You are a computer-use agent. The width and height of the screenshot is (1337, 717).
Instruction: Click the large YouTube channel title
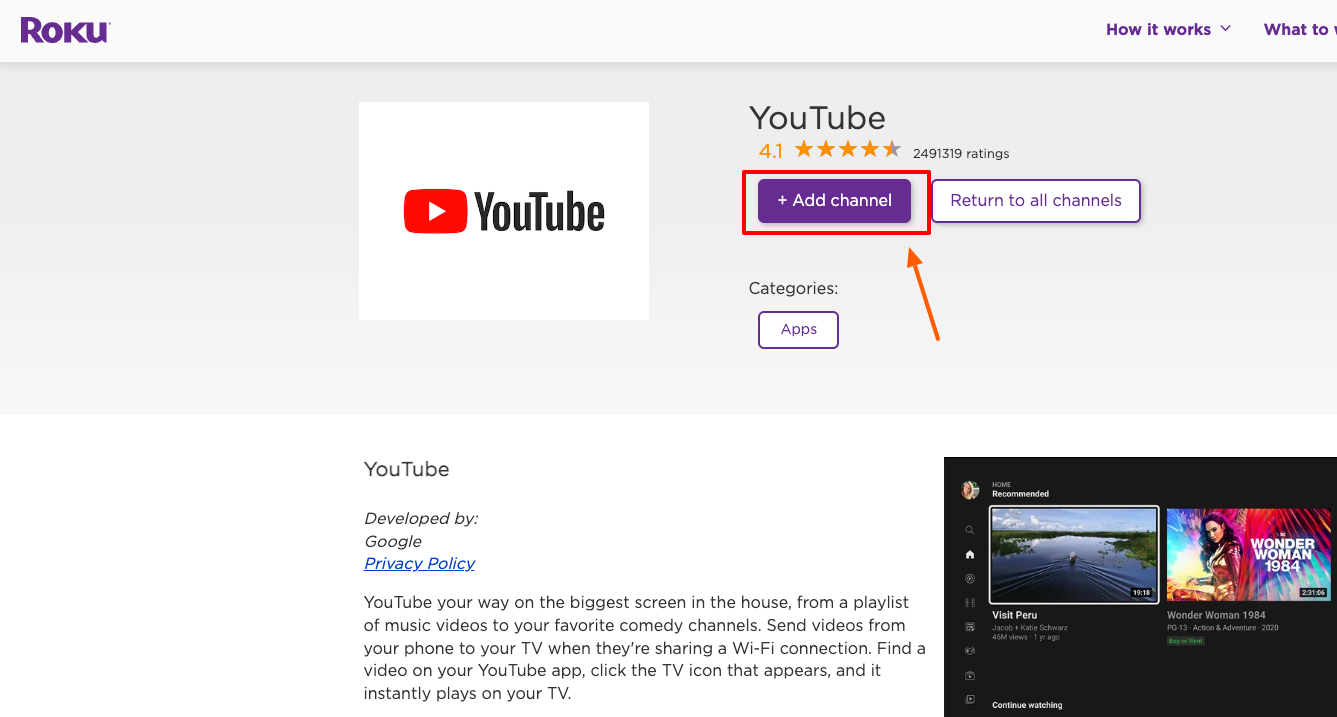tap(817, 118)
